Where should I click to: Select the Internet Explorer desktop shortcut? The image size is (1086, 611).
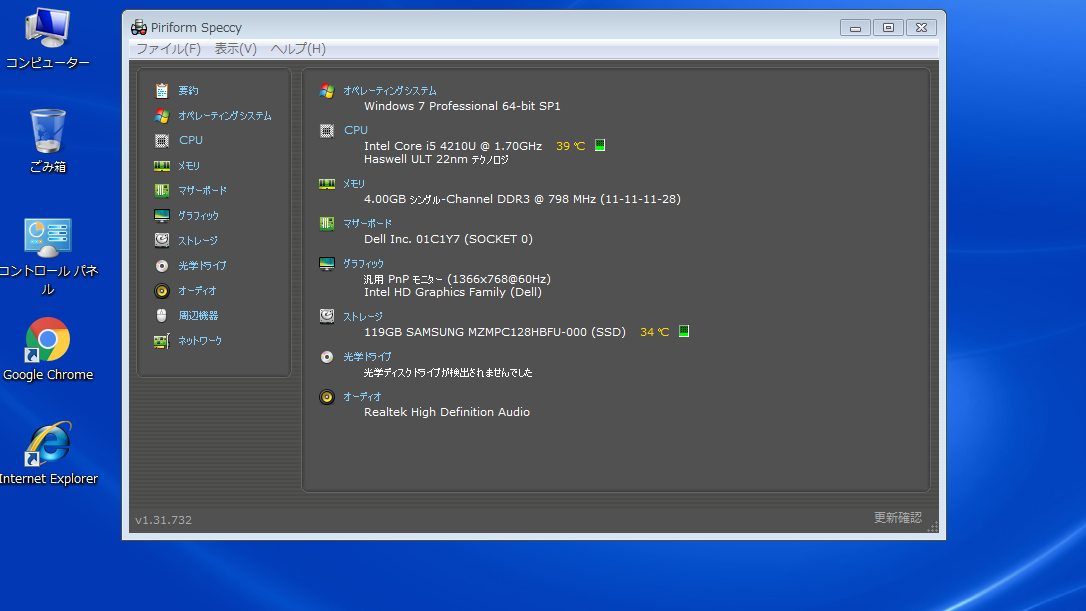(x=48, y=453)
